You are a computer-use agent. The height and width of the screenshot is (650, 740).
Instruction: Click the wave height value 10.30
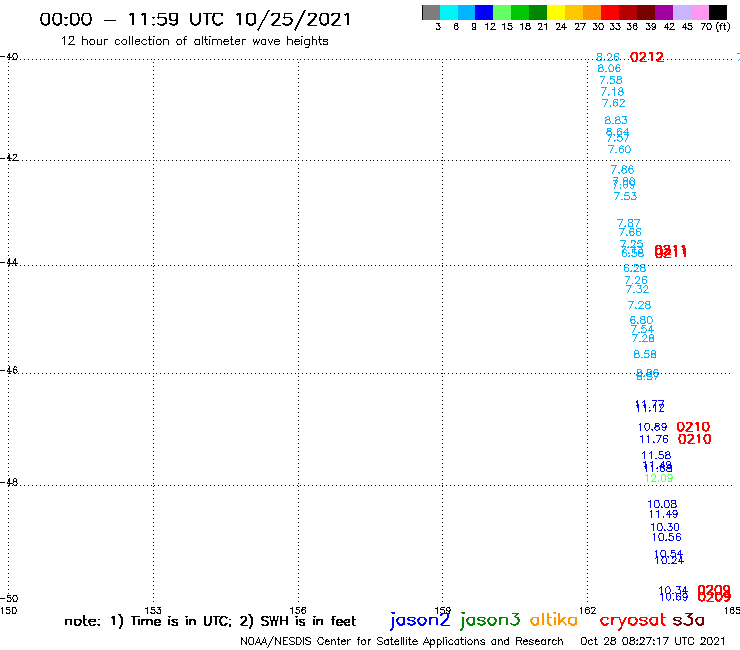[x=664, y=527]
